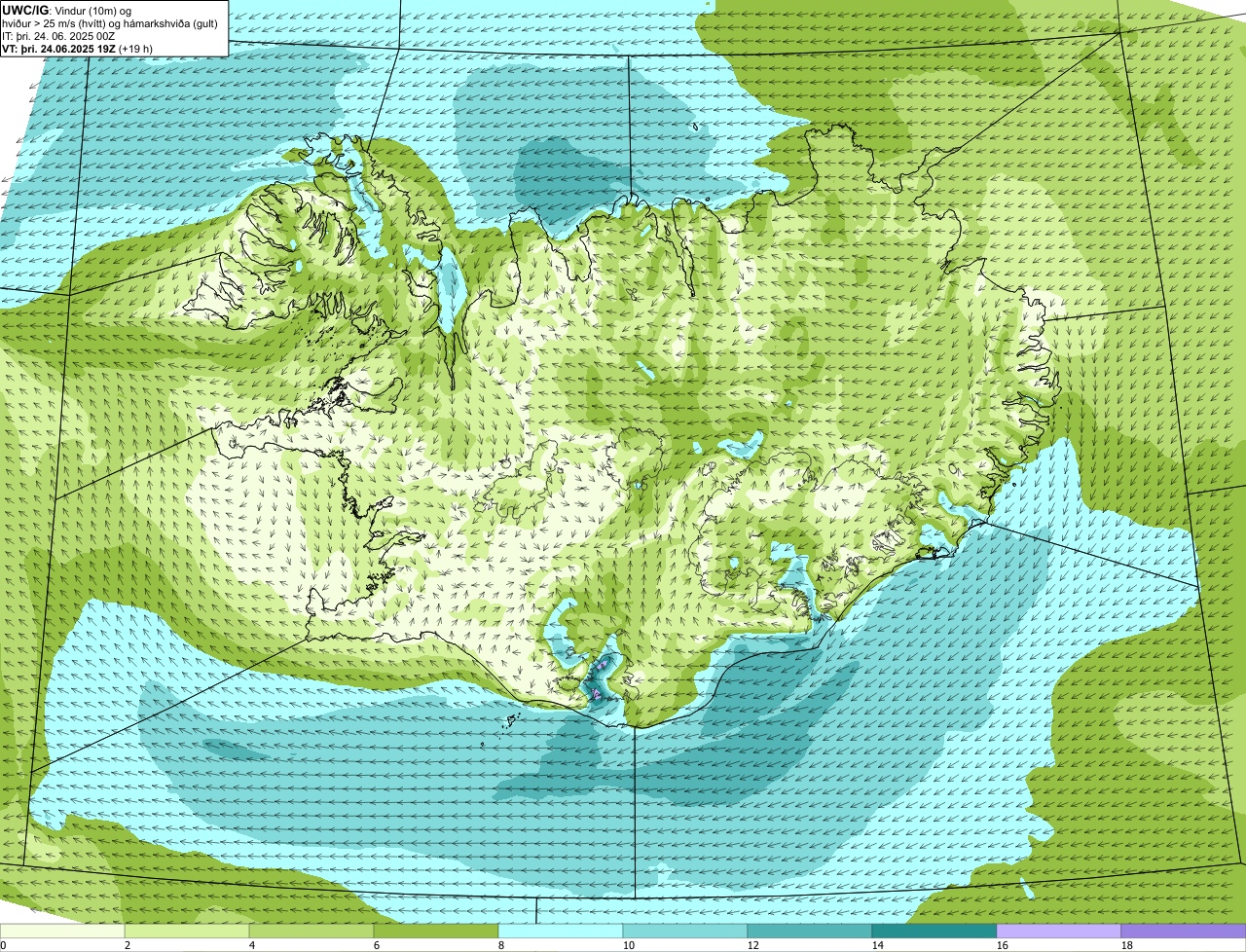Click the "6" scale label

(377, 945)
